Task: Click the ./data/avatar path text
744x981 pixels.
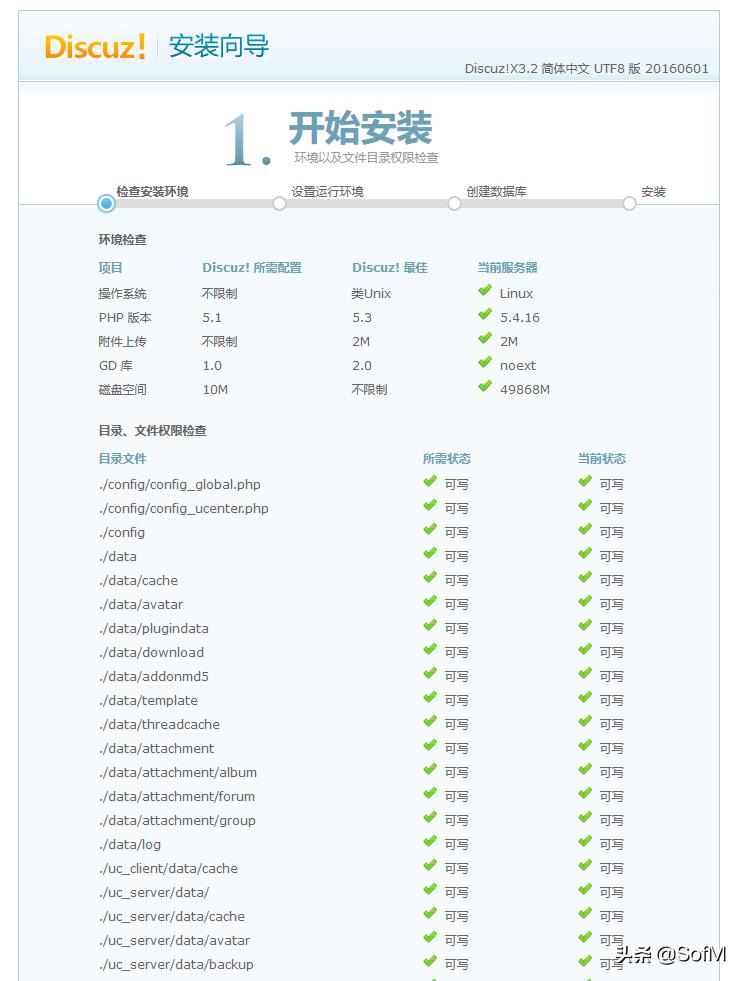Action: tap(141, 604)
